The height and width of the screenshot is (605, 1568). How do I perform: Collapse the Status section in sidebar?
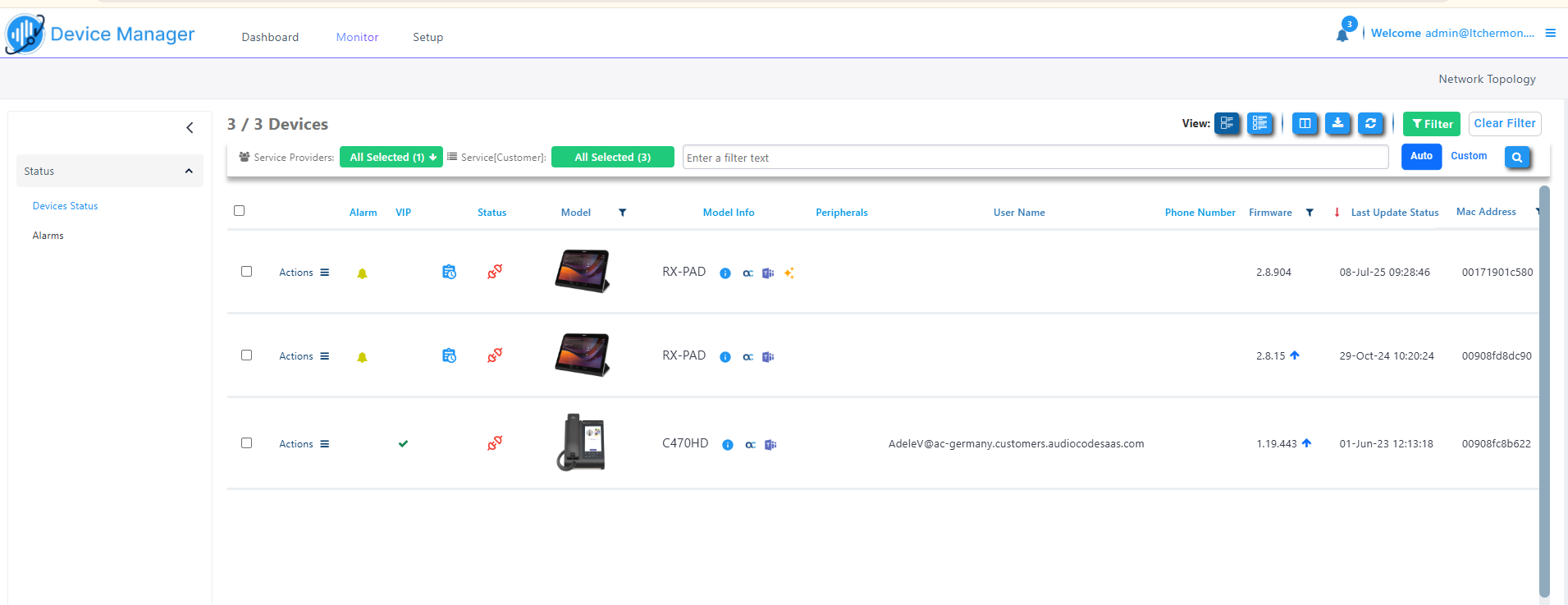point(189,171)
